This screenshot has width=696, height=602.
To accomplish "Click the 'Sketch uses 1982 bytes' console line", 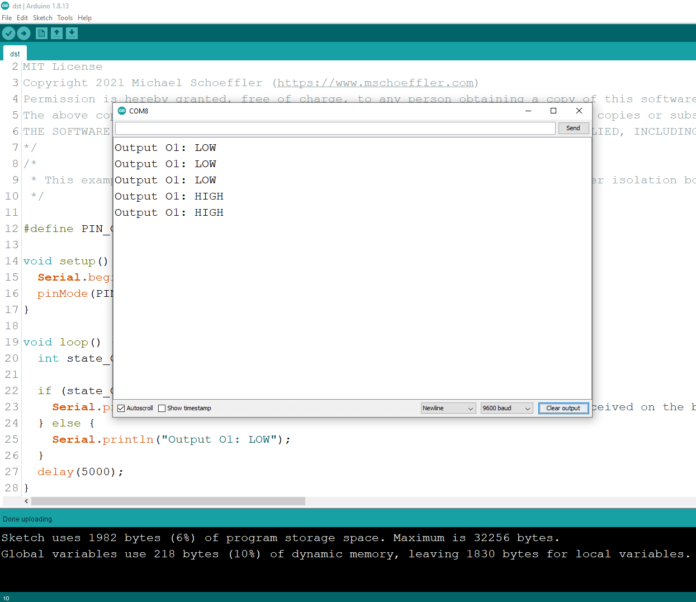I will tap(281, 538).
